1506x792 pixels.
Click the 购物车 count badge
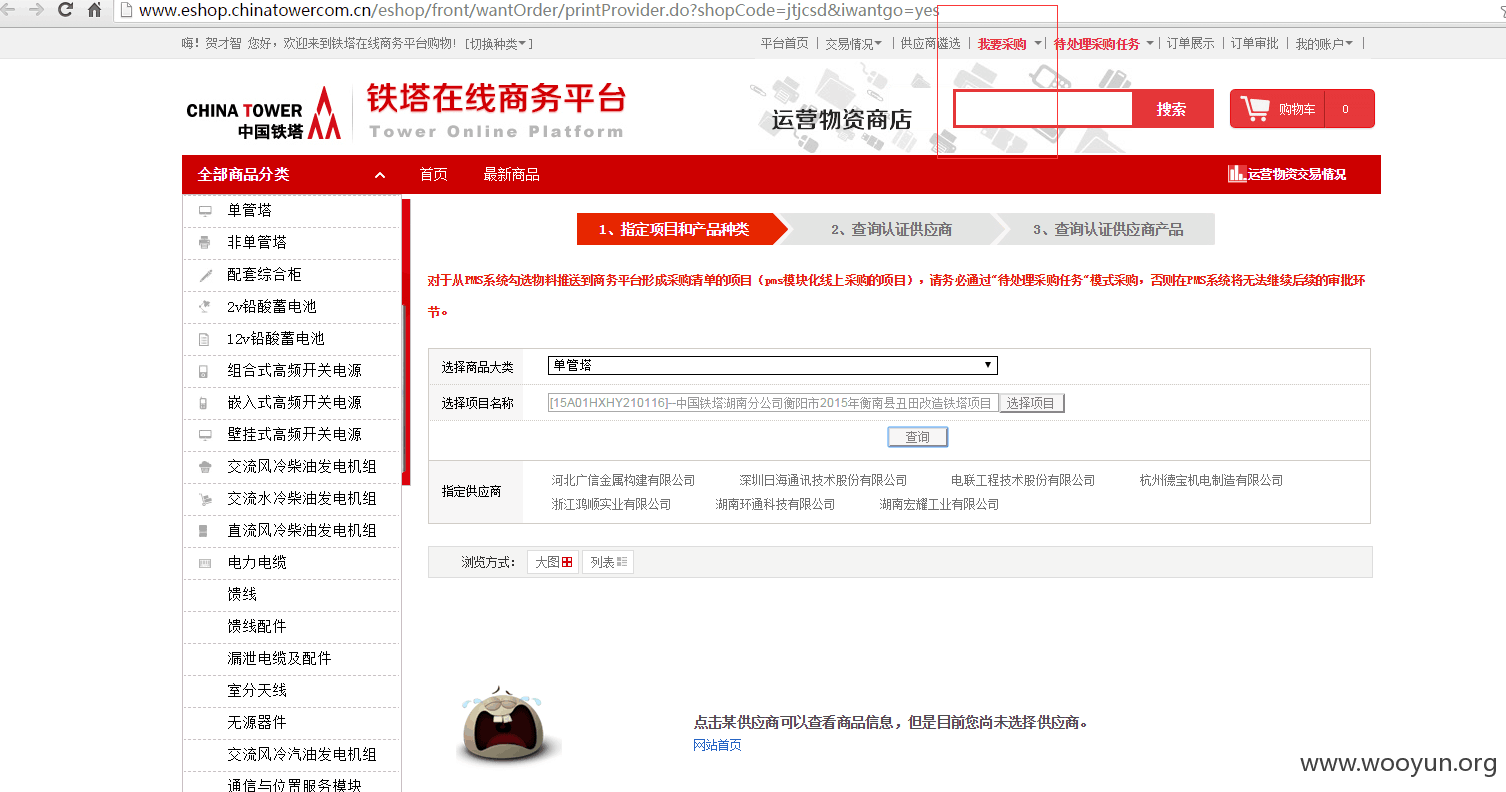(1345, 109)
